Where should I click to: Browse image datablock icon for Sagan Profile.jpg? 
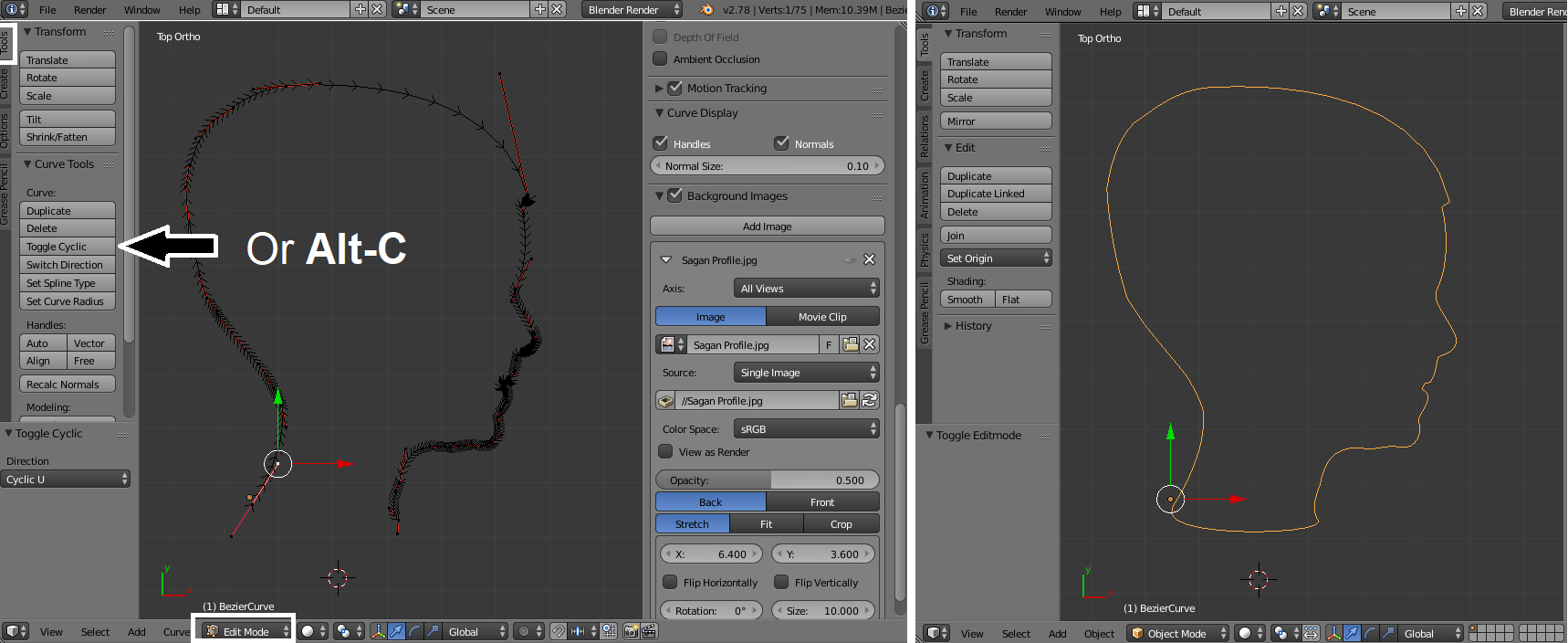(672, 344)
